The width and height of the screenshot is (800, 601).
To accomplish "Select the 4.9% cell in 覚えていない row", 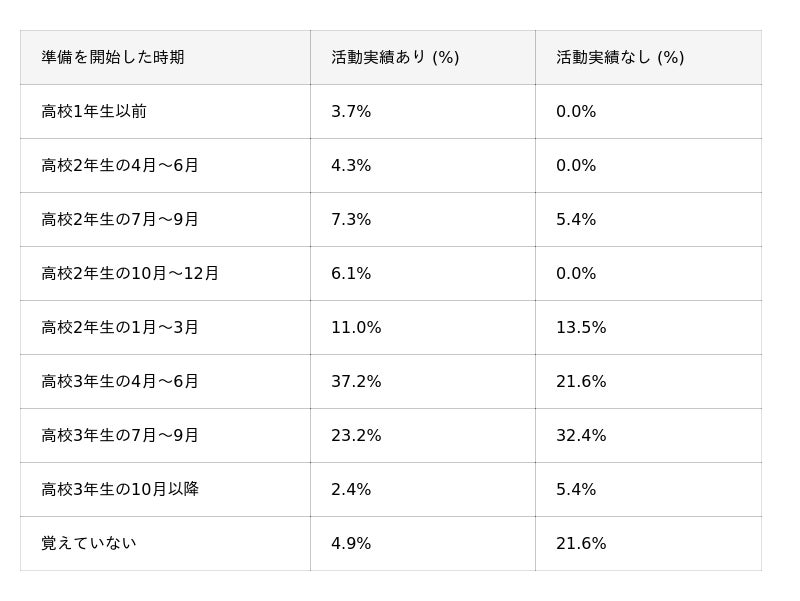I will [x=351, y=543].
